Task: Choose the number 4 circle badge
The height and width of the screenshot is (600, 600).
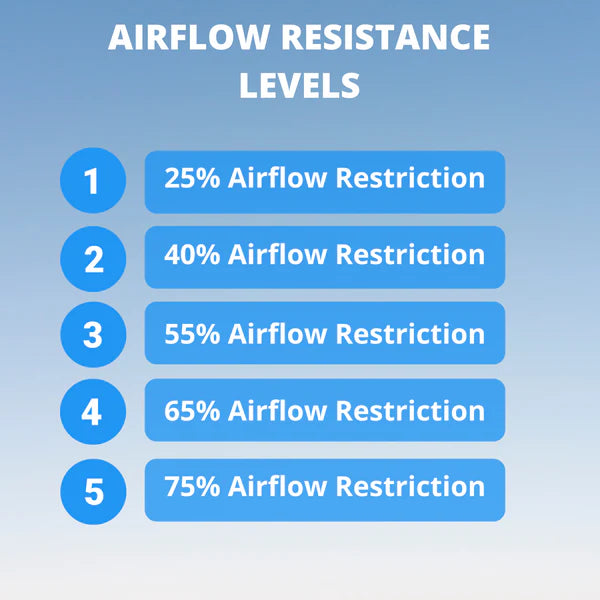Action: pyautogui.click(x=92, y=411)
